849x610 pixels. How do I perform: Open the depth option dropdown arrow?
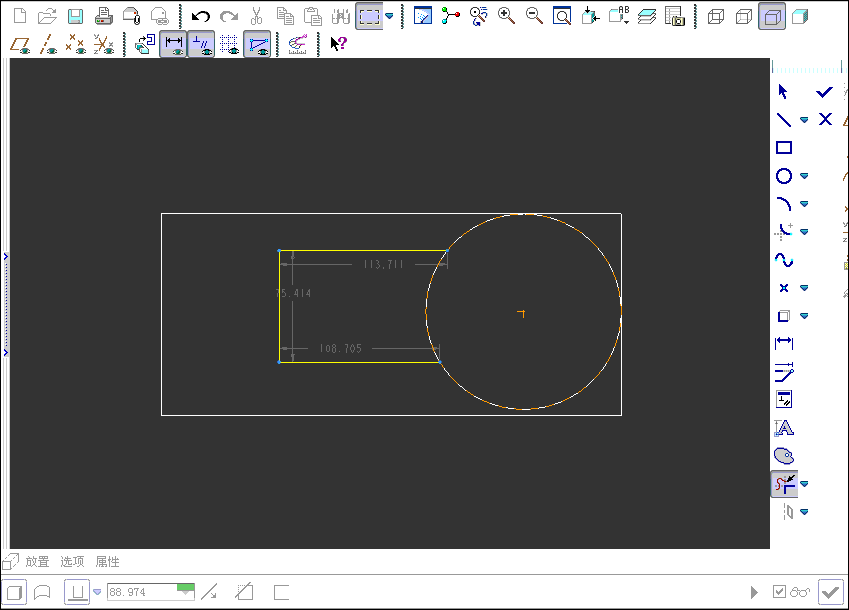[97, 592]
